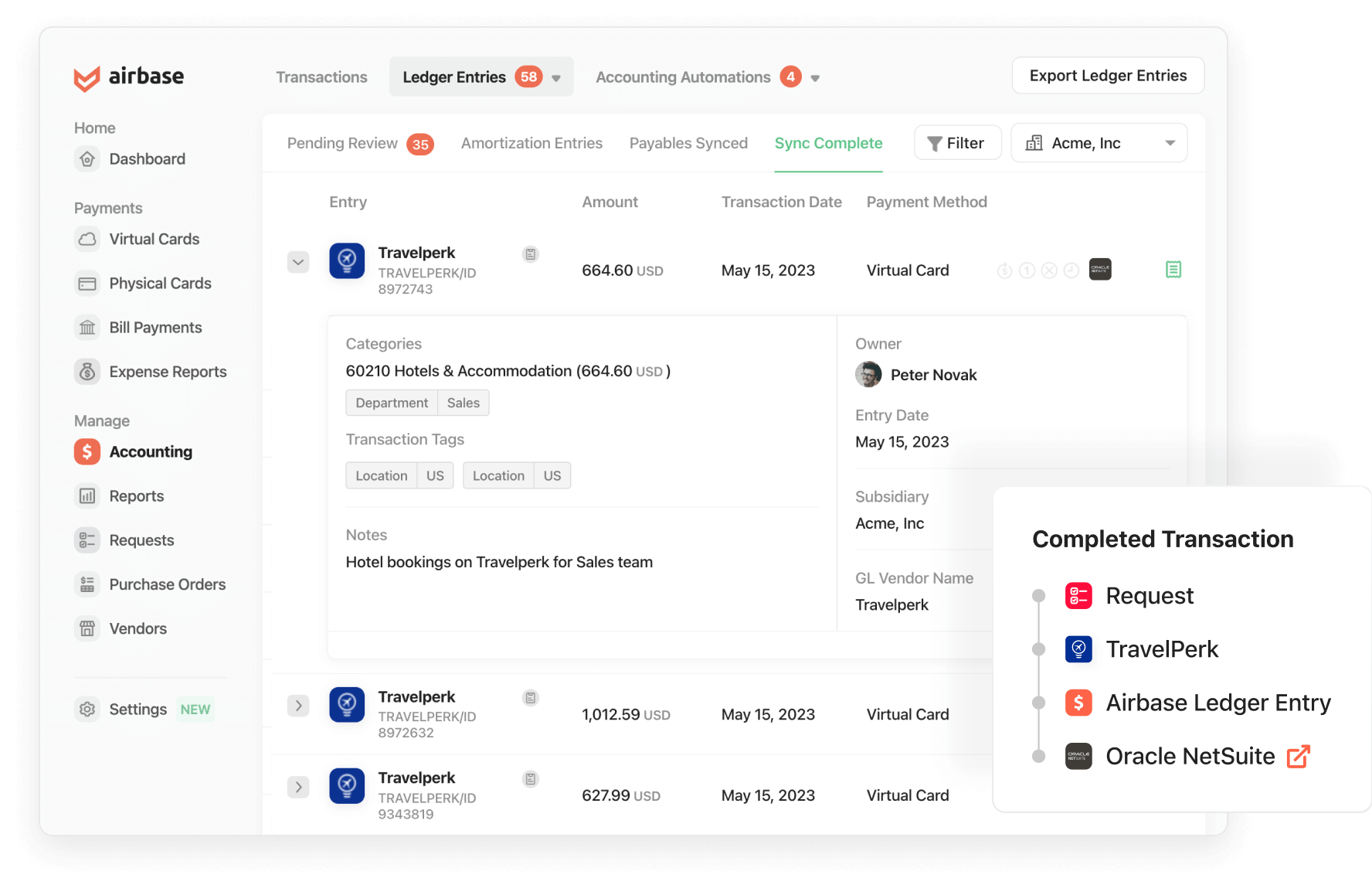1372x885 pixels.
Task: Select the Sync Complete tab
Action: [828, 143]
